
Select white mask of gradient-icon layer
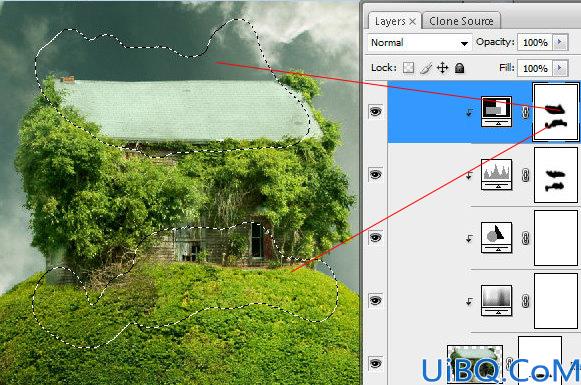pos(556,301)
